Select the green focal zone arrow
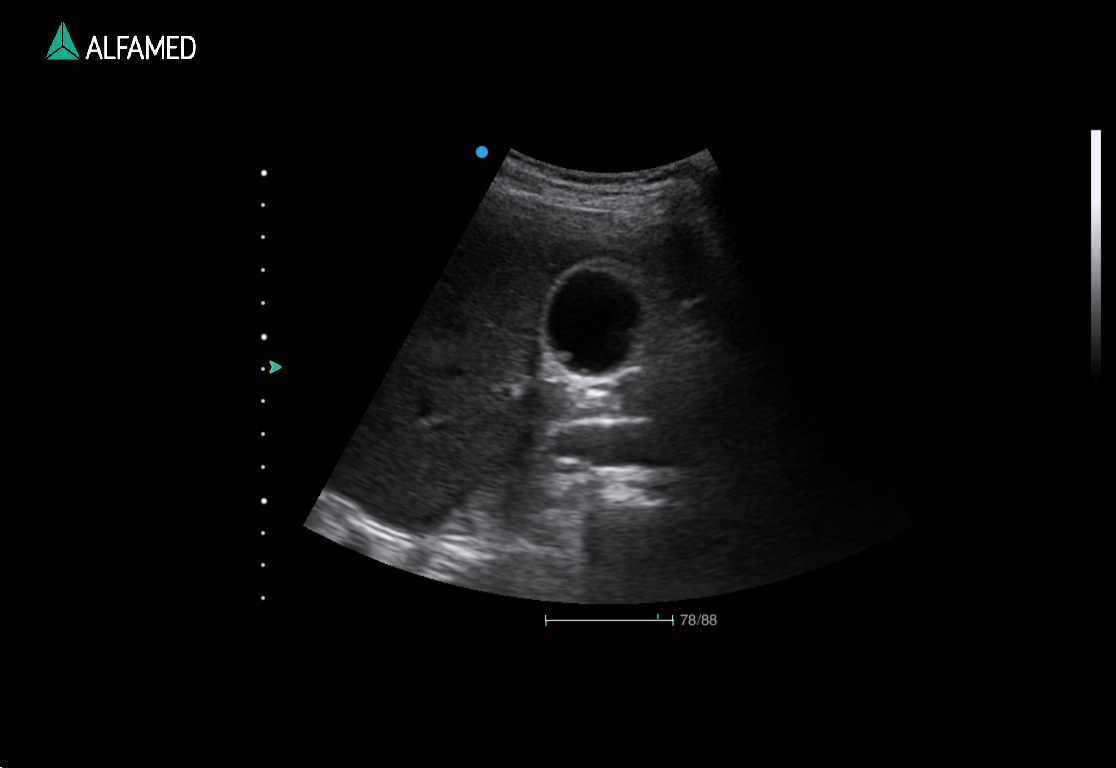Image resolution: width=1116 pixels, height=768 pixels. (x=275, y=367)
